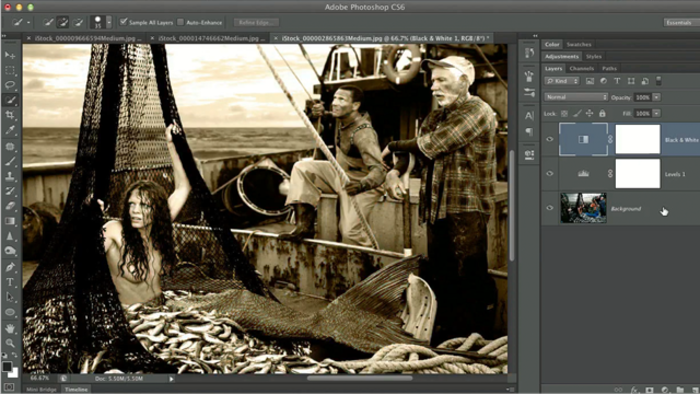Filter layers by type (T) icon
This screenshot has height=394, width=700.
[617, 81]
